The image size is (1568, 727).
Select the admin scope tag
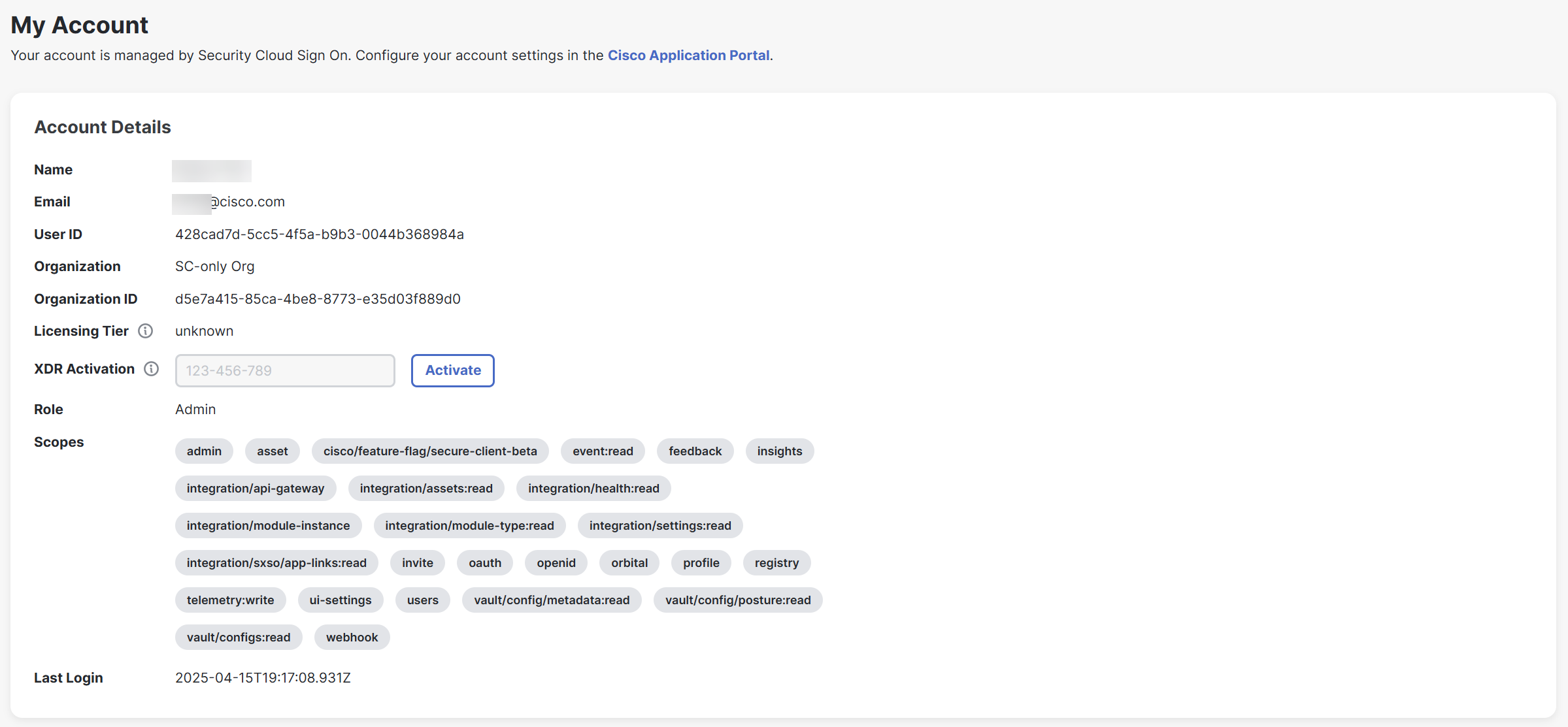[x=204, y=451]
